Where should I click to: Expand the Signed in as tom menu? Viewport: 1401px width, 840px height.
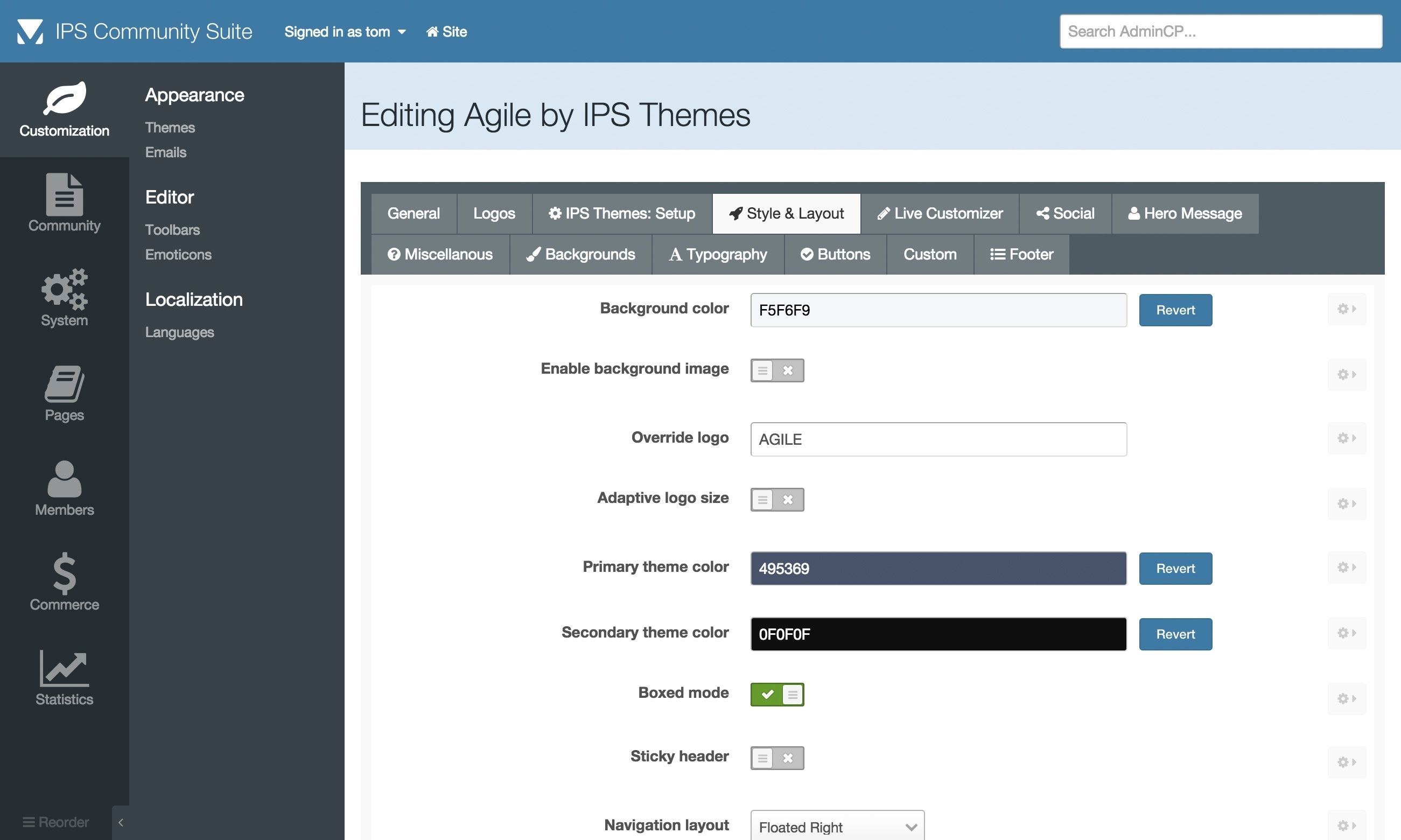345,32
